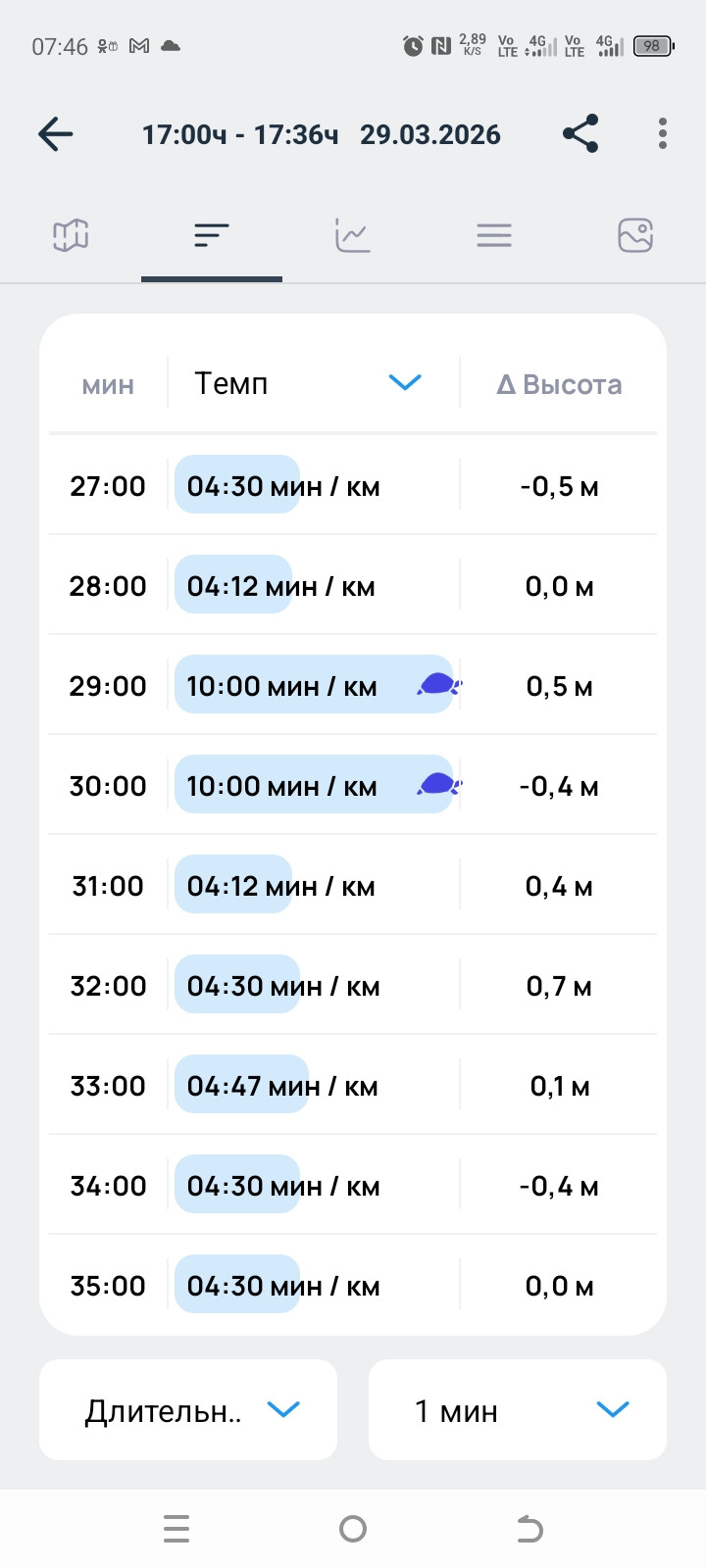Switch to the chart graph tab

coord(353,235)
